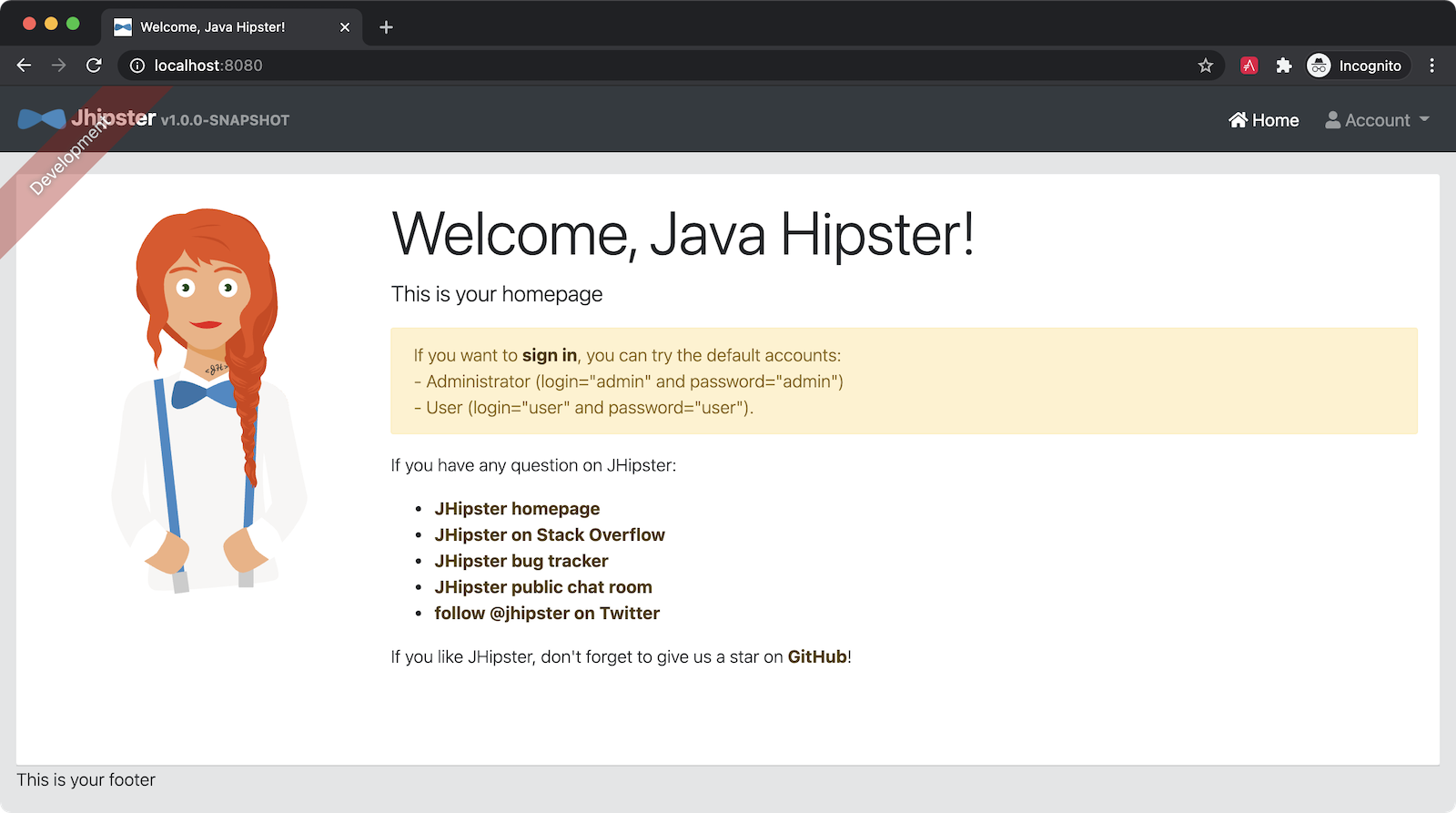Expand the Account dropdown menu
The height and width of the screenshot is (813, 1456).
tap(1377, 120)
